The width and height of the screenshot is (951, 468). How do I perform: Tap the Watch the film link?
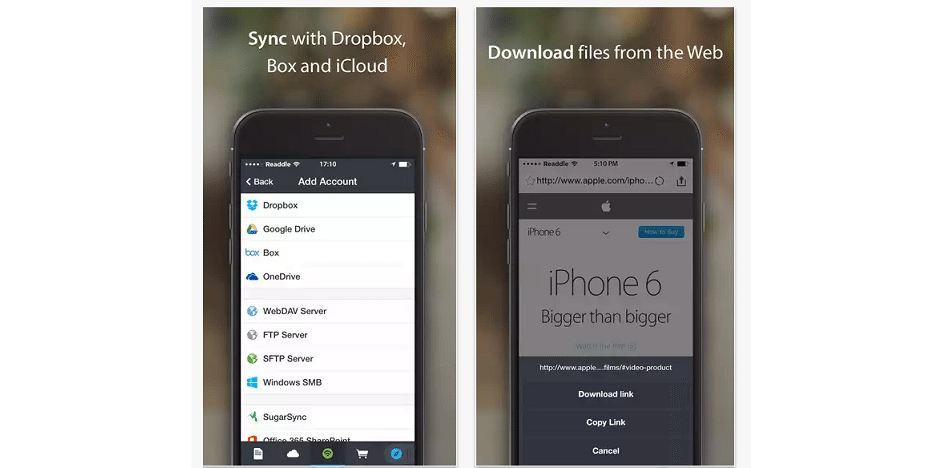point(605,346)
